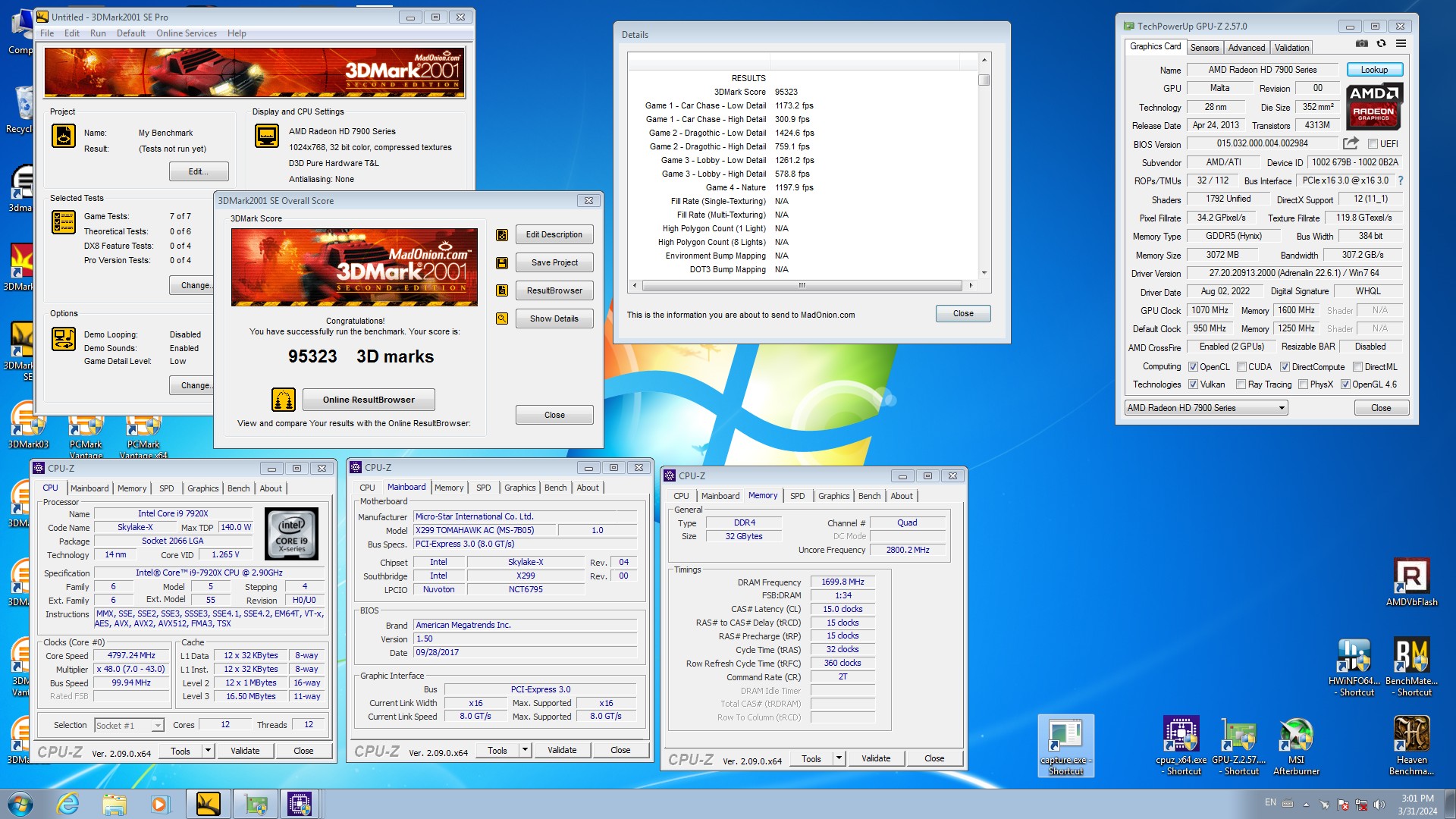Open the GPU-Z hamburger menu
The height and width of the screenshot is (819, 1456).
click(x=1401, y=44)
